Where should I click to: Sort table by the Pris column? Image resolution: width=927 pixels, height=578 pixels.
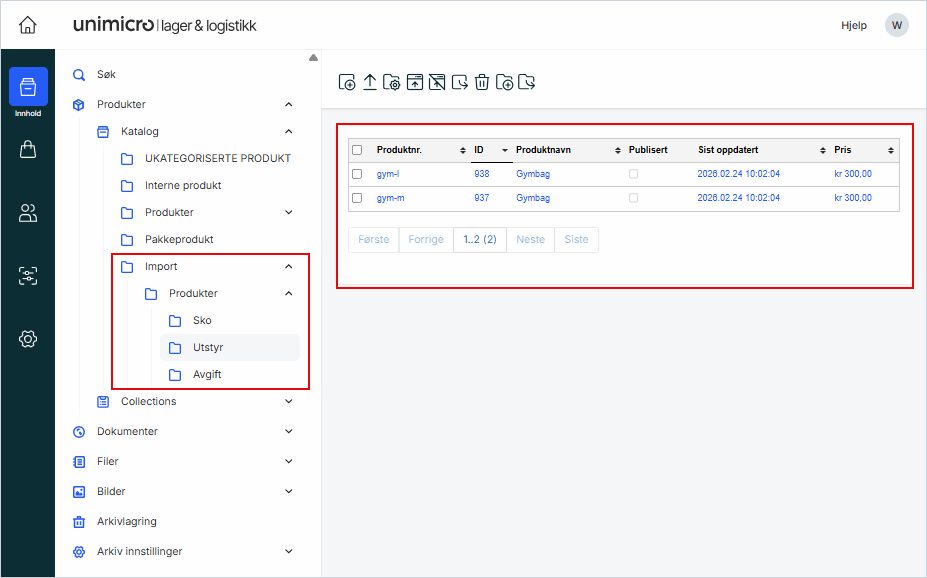click(843, 150)
